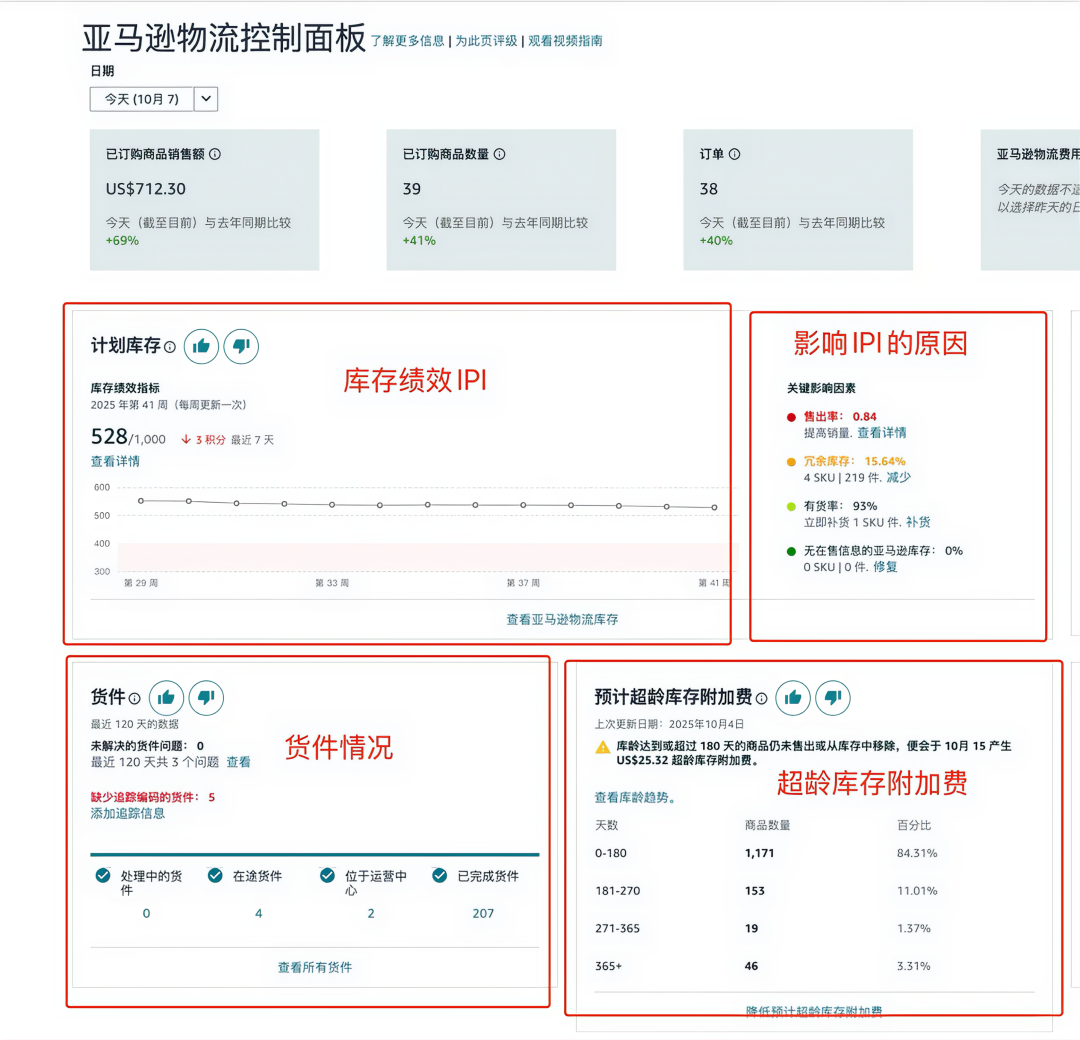Click 查看详情 link under 售出率
Viewport: 1080px width, 1040px height.
tap(882, 433)
